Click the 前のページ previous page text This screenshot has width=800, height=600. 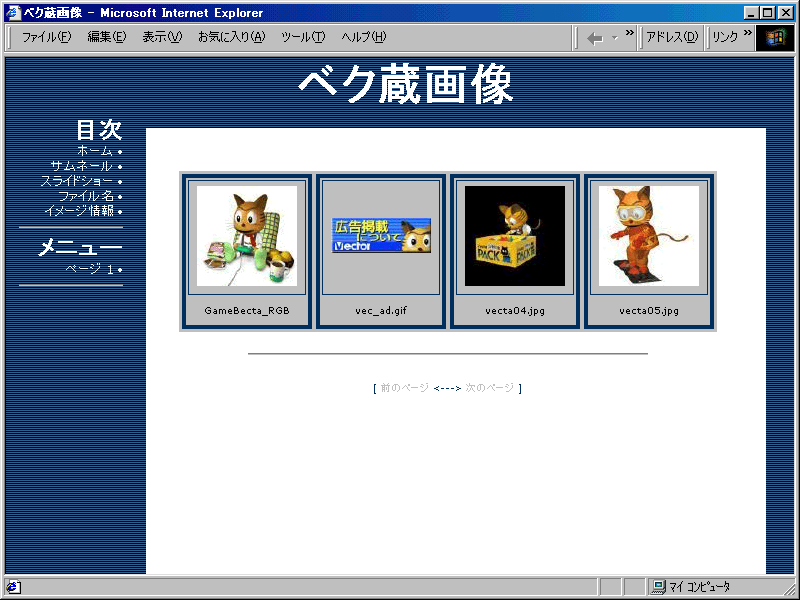(405, 388)
